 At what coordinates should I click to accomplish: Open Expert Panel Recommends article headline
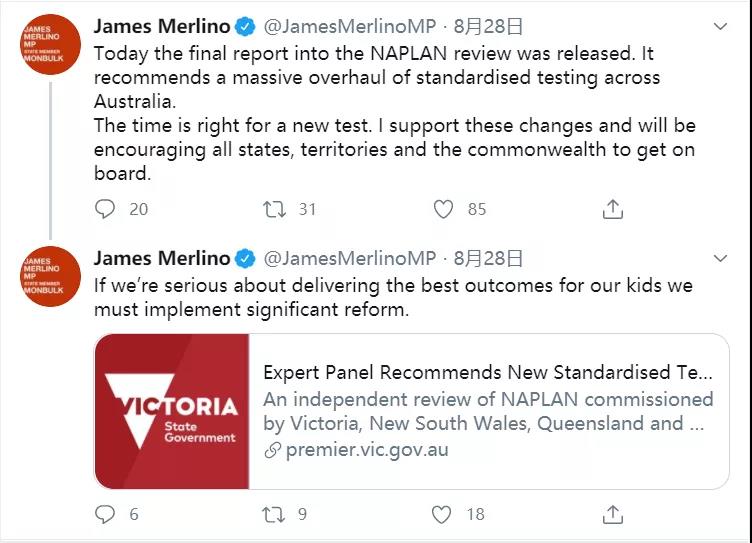488,373
